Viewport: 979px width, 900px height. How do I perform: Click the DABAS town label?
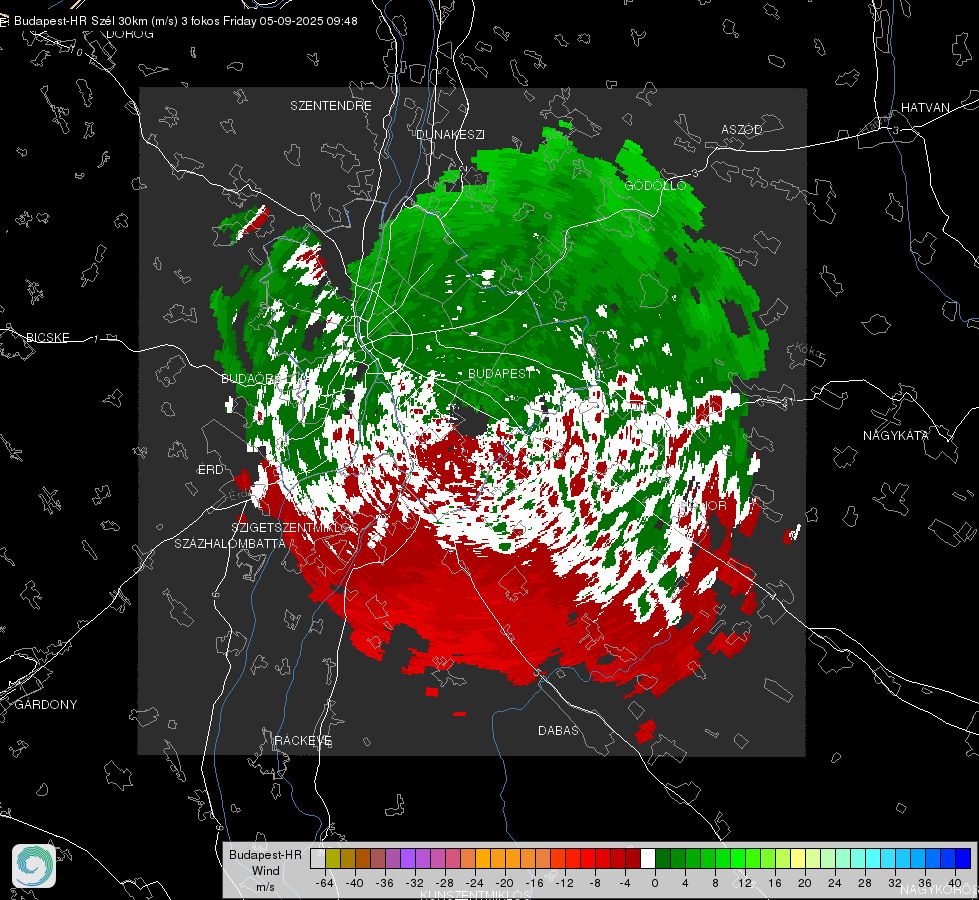point(558,730)
